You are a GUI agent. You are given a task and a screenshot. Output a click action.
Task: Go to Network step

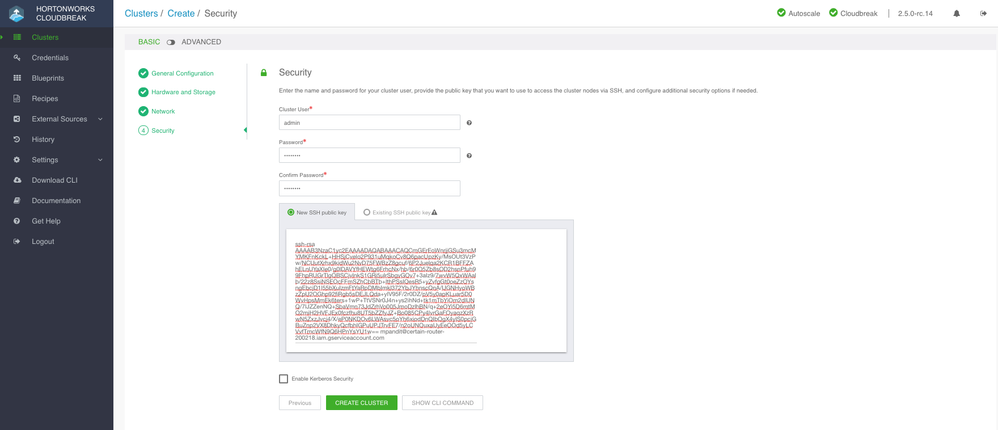click(163, 111)
